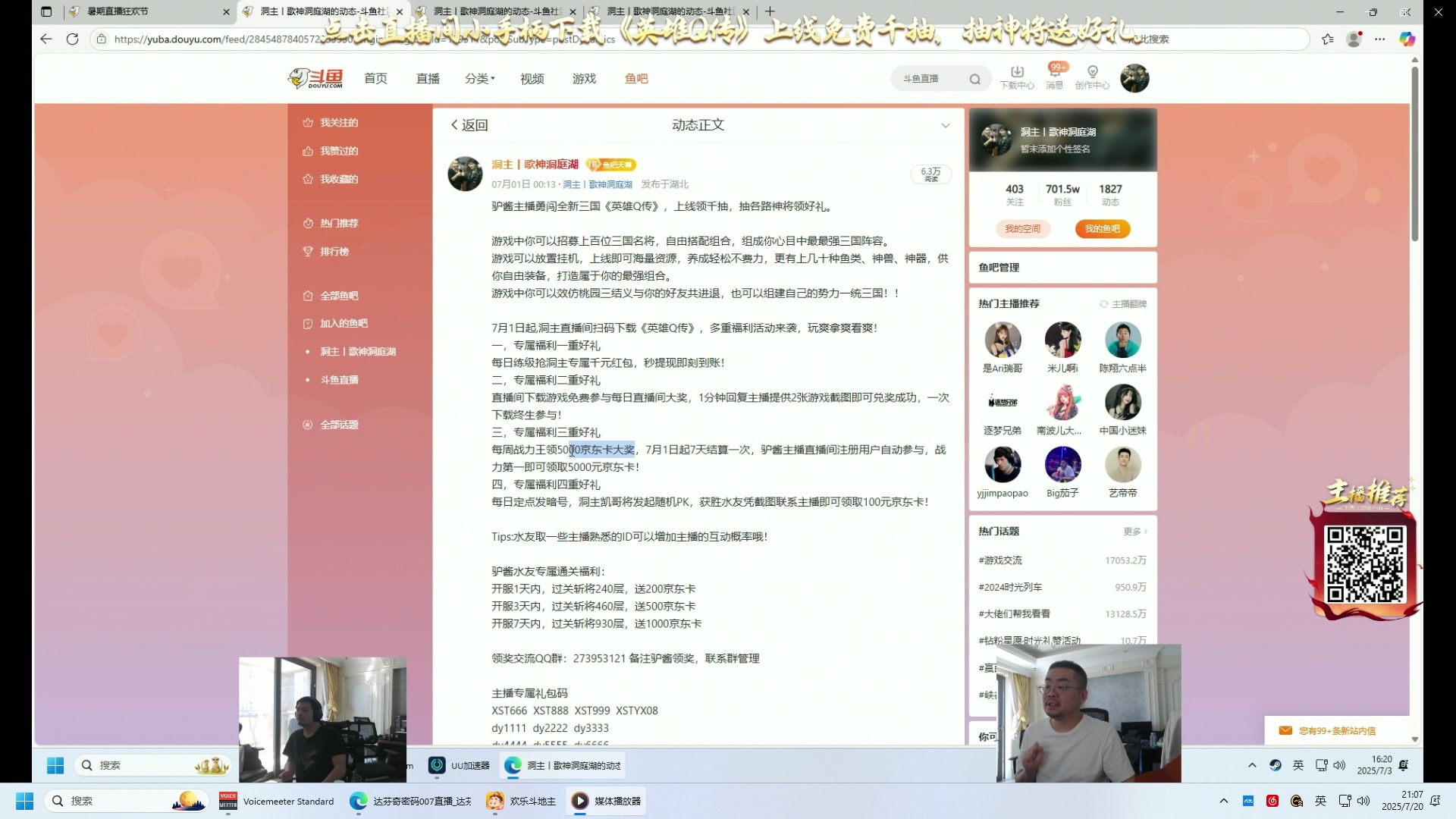
Task: Open 鱼吧管理 panel
Action: 1062,268
